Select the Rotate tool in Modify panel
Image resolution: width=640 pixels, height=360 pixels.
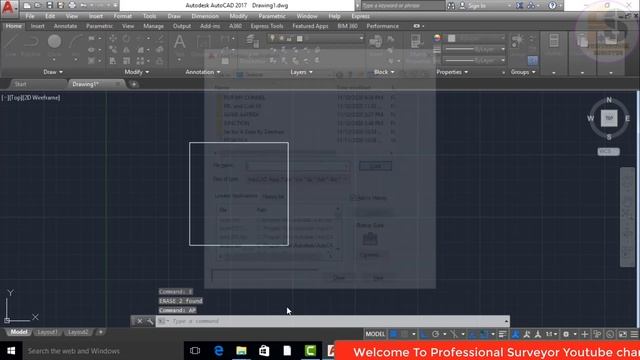click(127, 39)
